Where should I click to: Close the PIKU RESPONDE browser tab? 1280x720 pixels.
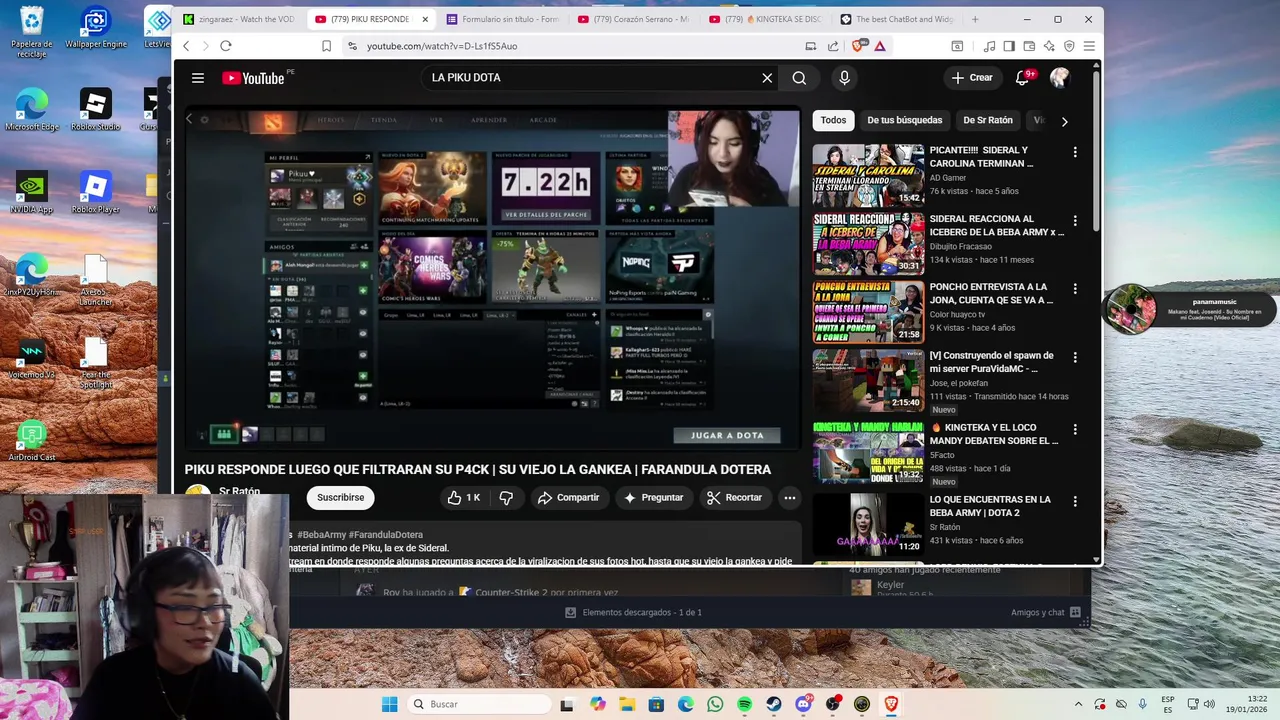tap(425, 19)
